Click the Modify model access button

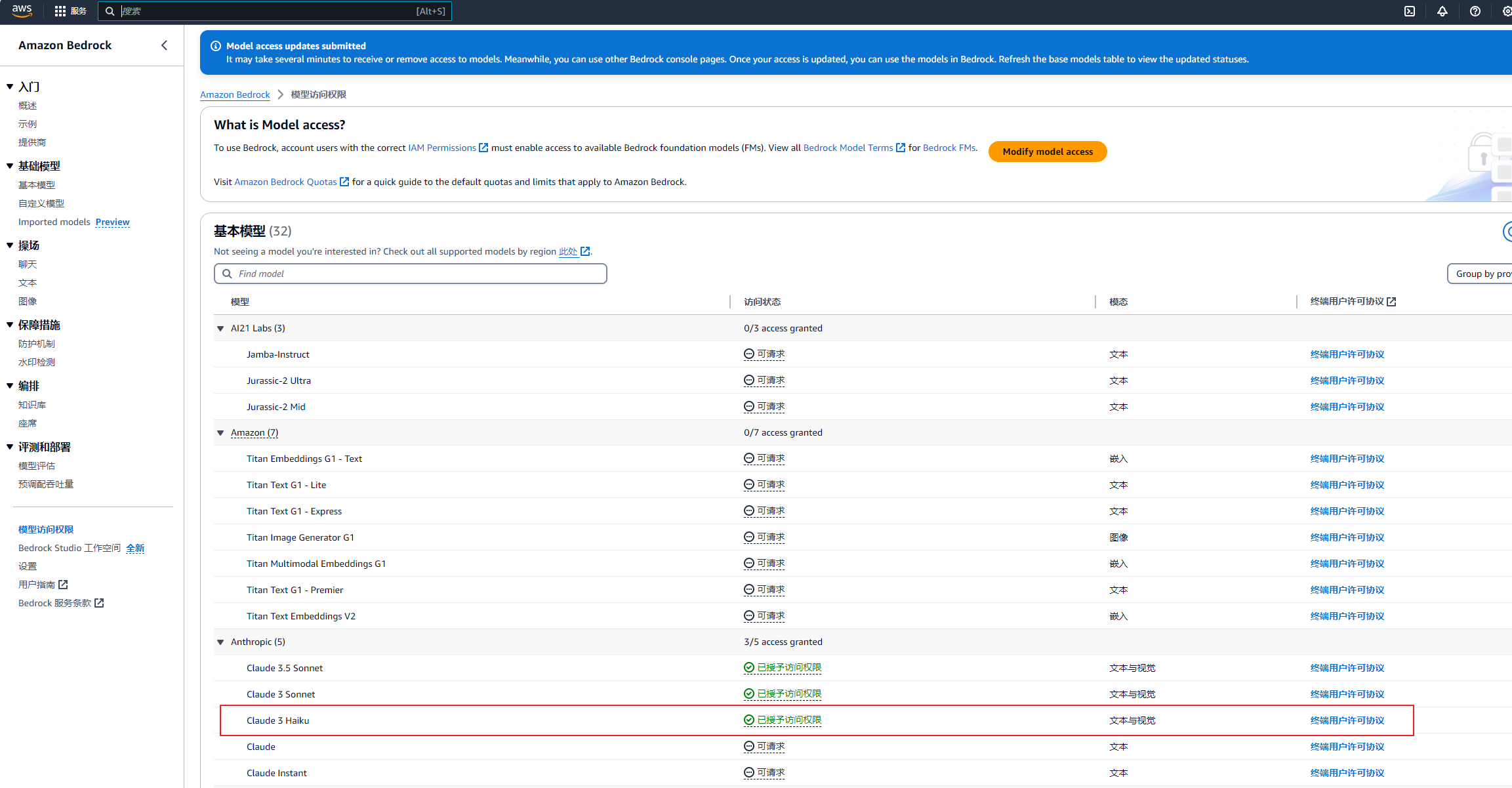coord(1047,152)
